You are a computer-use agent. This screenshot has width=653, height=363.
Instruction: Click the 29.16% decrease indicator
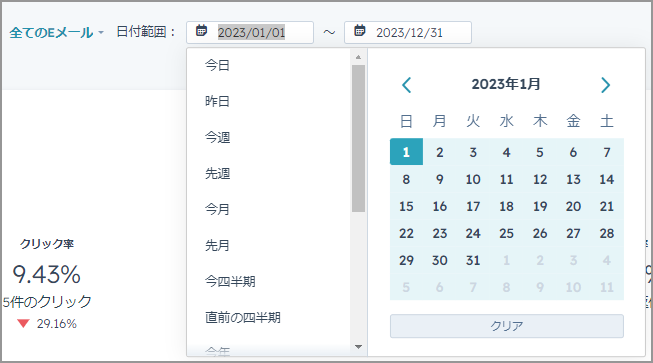coord(47,323)
